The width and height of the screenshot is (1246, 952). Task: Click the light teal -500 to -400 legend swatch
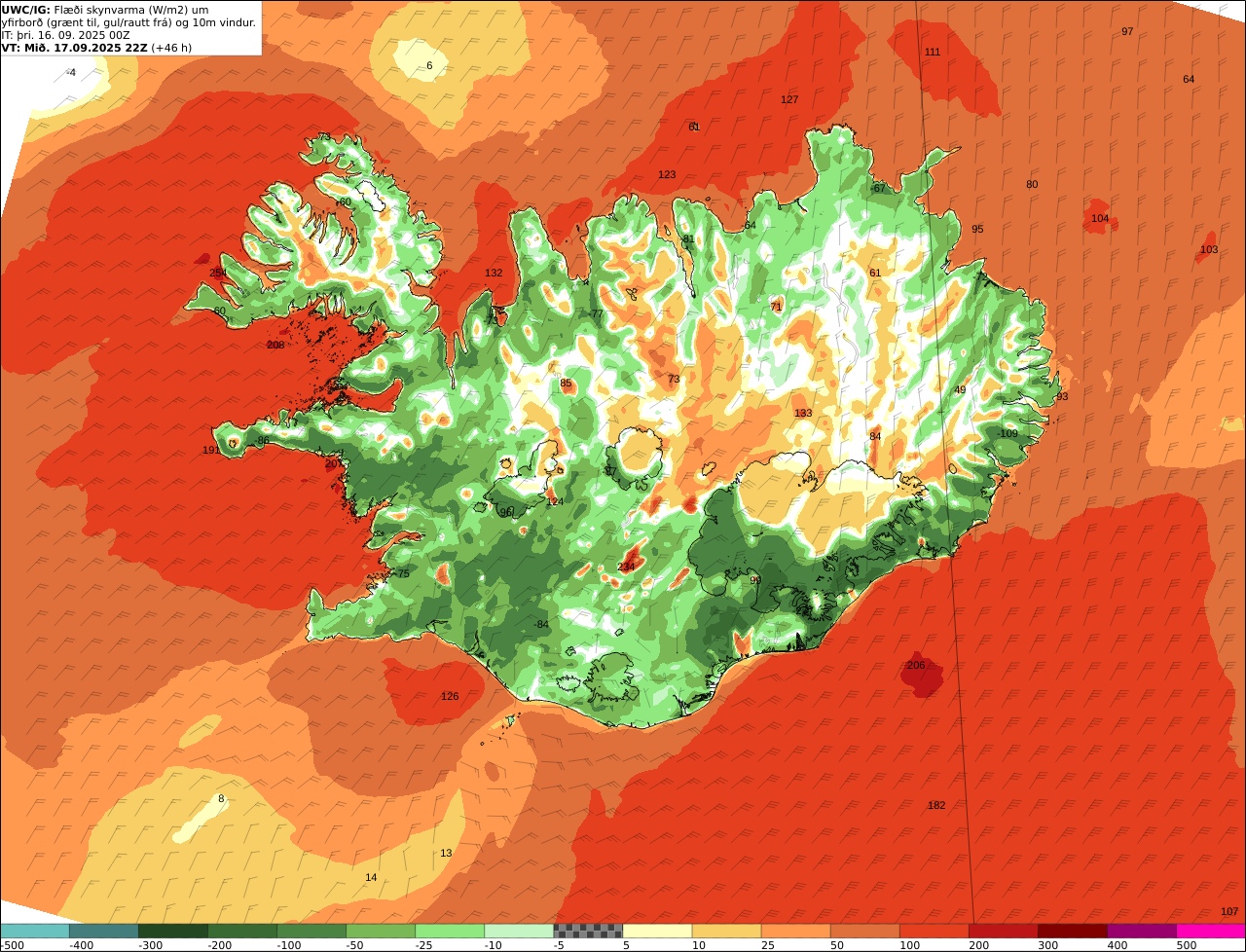pos(34,931)
